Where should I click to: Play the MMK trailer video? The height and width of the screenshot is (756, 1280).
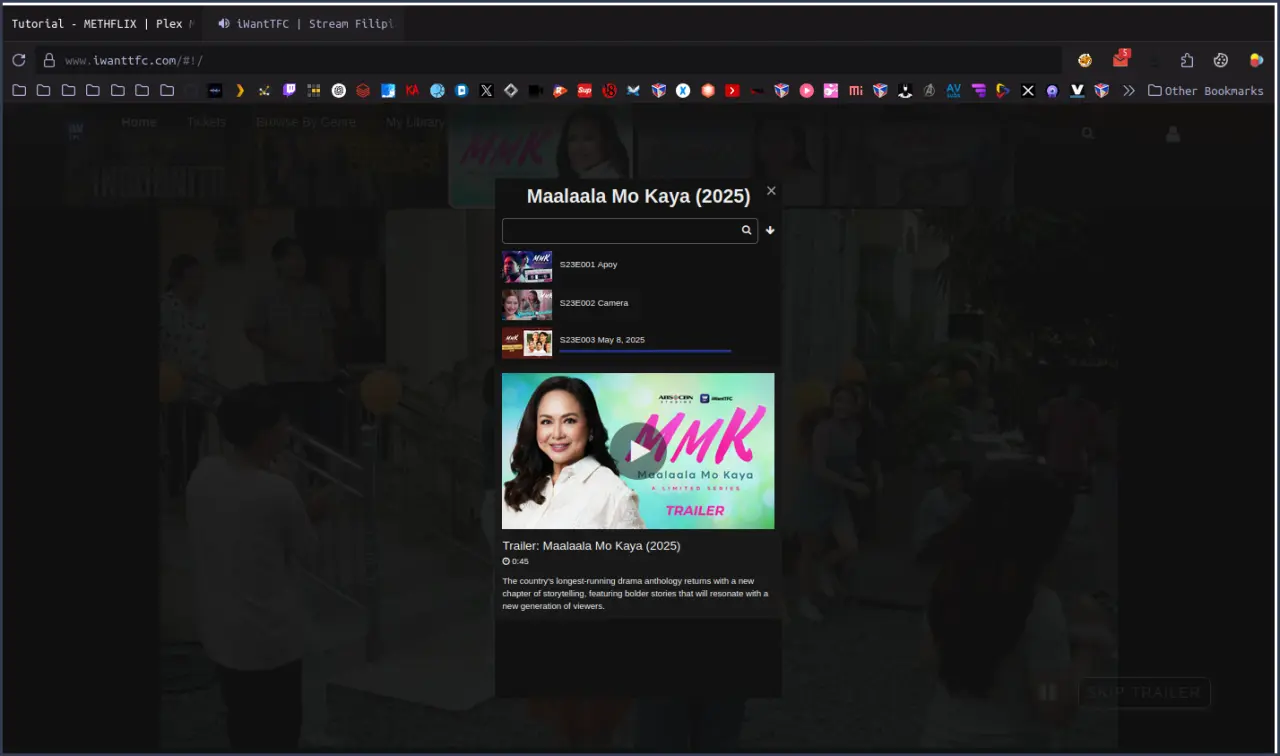638,451
